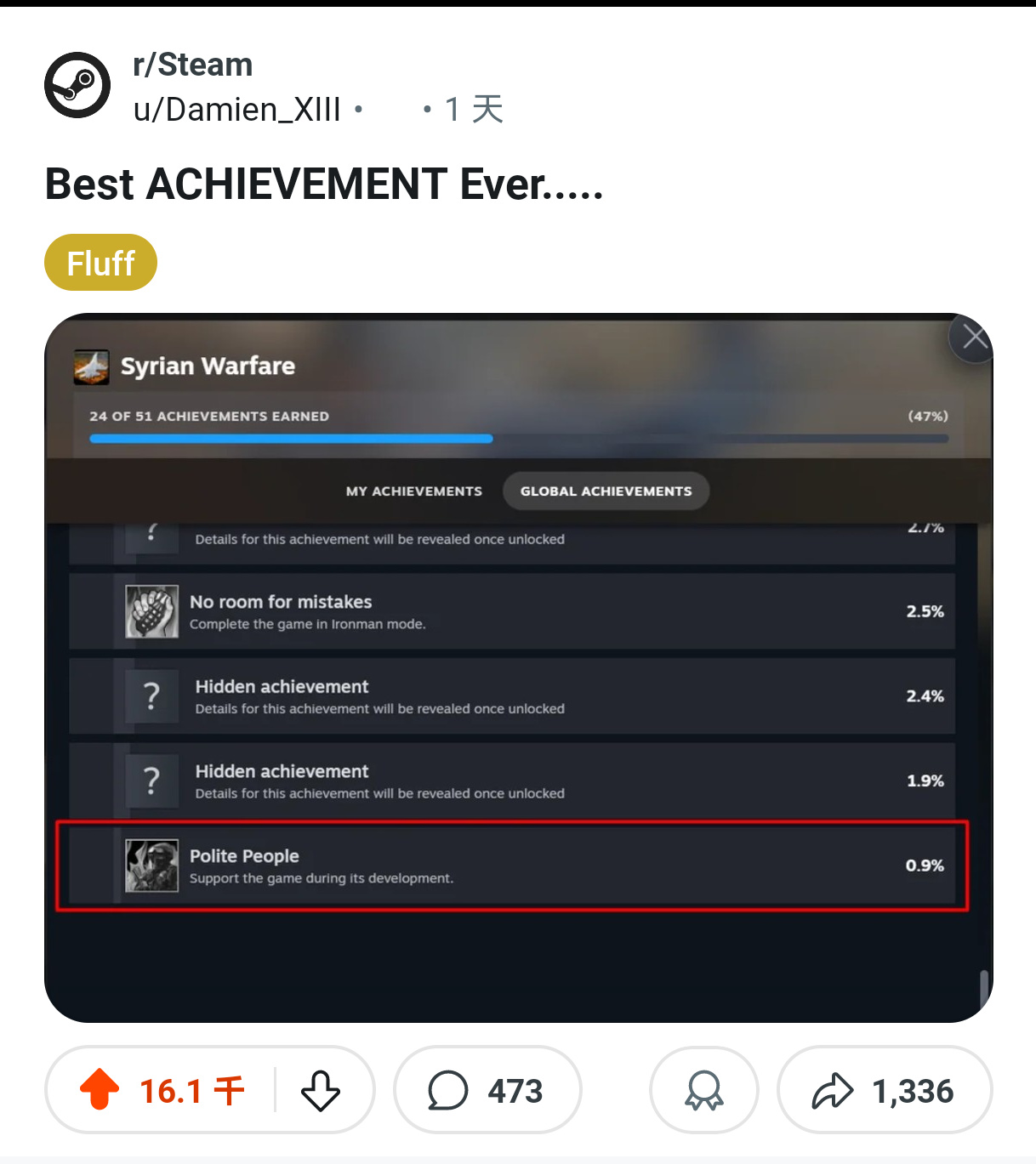The height and width of the screenshot is (1164, 1036).
Task: Upvote the post with the orange arrow
Action: [x=100, y=1089]
